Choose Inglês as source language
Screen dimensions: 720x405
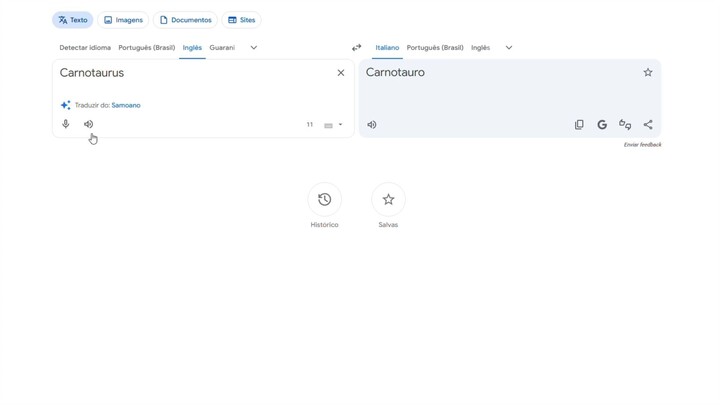point(192,47)
